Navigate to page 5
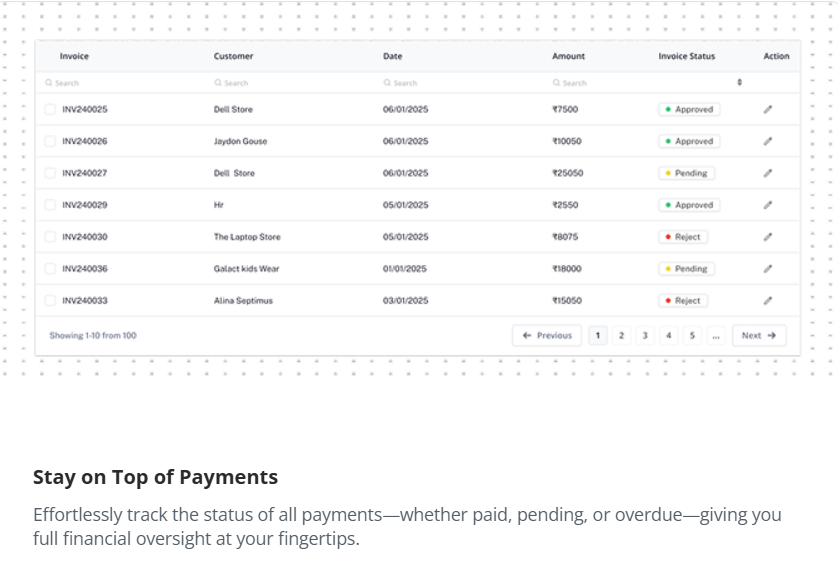Image resolution: width=838 pixels, height=563 pixels. [x=692, y=335]
